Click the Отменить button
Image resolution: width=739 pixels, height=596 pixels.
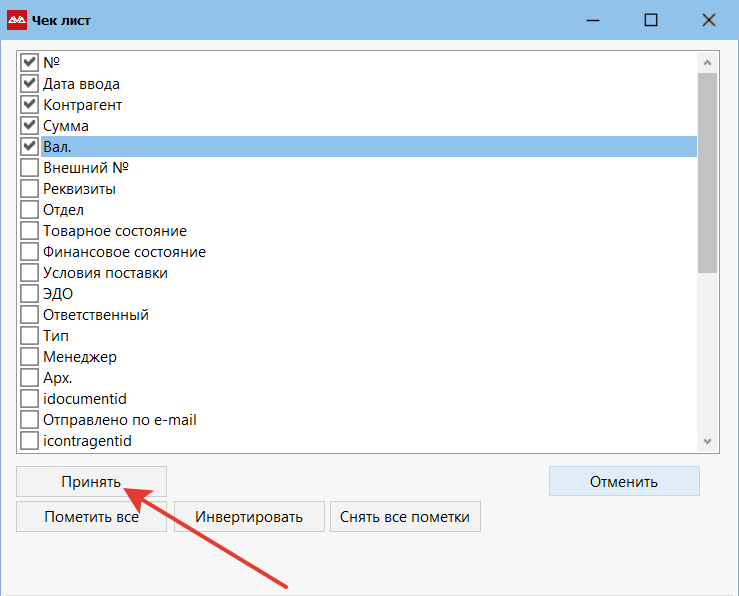(x=624, y=481)
